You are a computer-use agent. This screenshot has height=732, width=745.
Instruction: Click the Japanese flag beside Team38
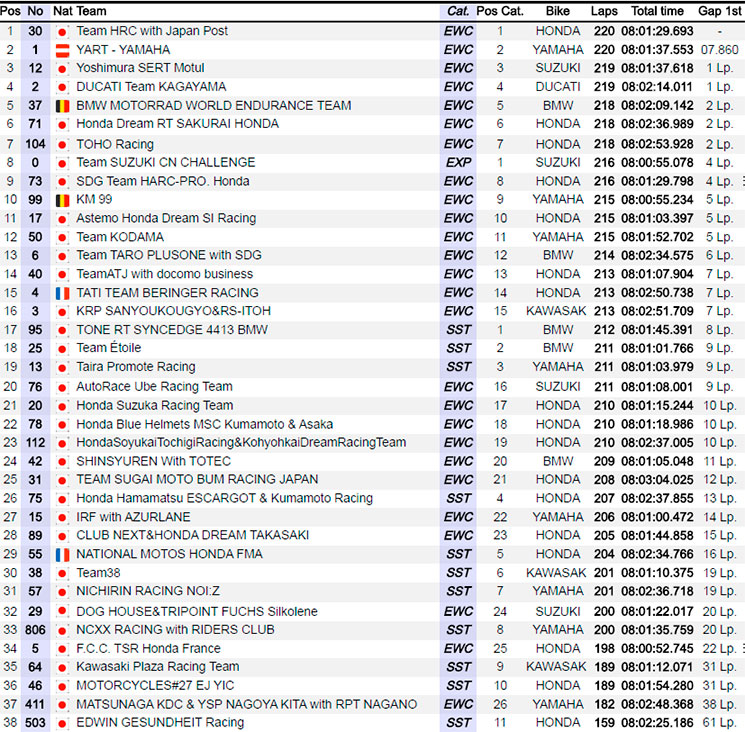[x=62, y=573]
